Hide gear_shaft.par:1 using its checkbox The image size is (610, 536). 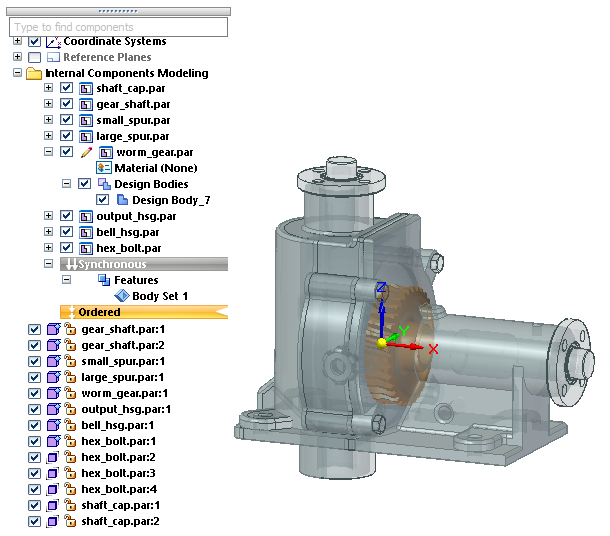[x=34, y=329]
